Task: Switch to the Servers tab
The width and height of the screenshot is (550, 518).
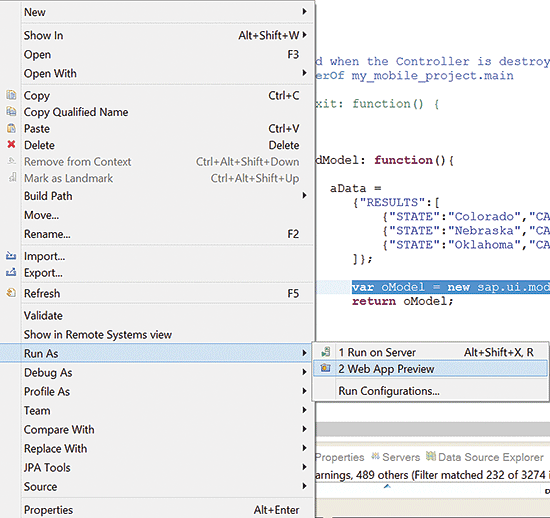Action: point(395,457)
